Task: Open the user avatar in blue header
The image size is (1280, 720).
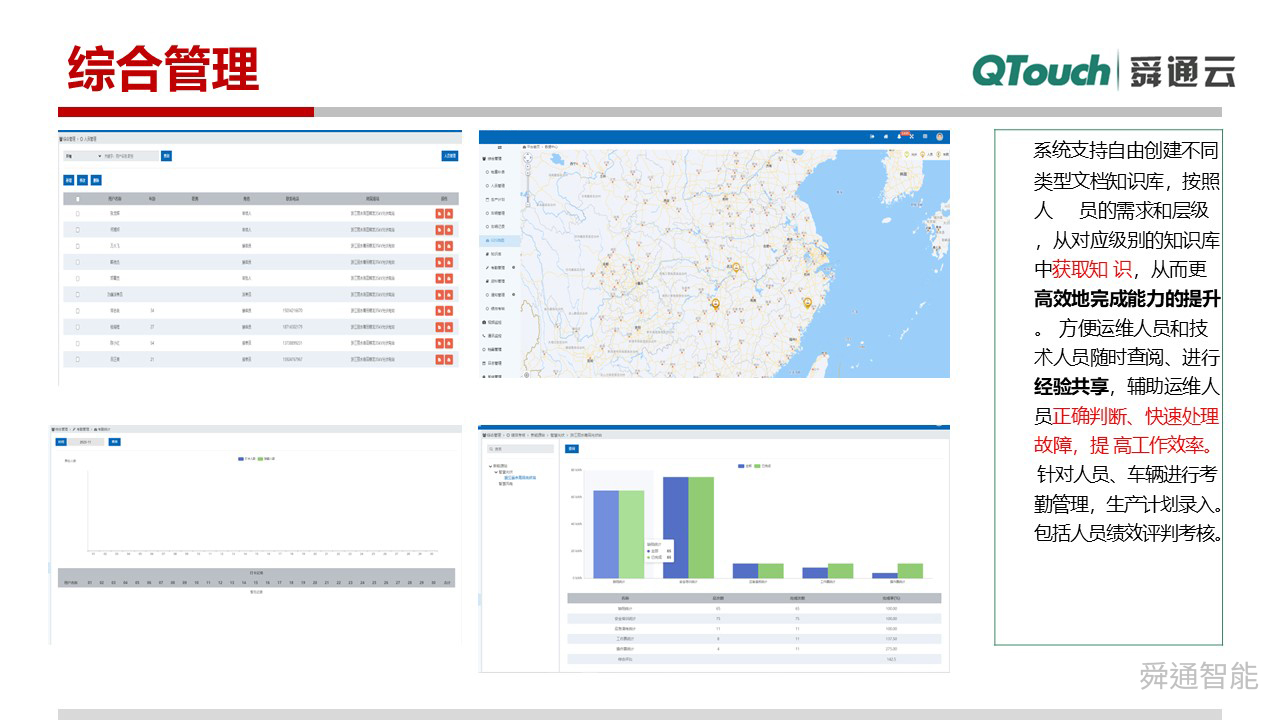Action: pyautogui.click(x=939, y=136)
